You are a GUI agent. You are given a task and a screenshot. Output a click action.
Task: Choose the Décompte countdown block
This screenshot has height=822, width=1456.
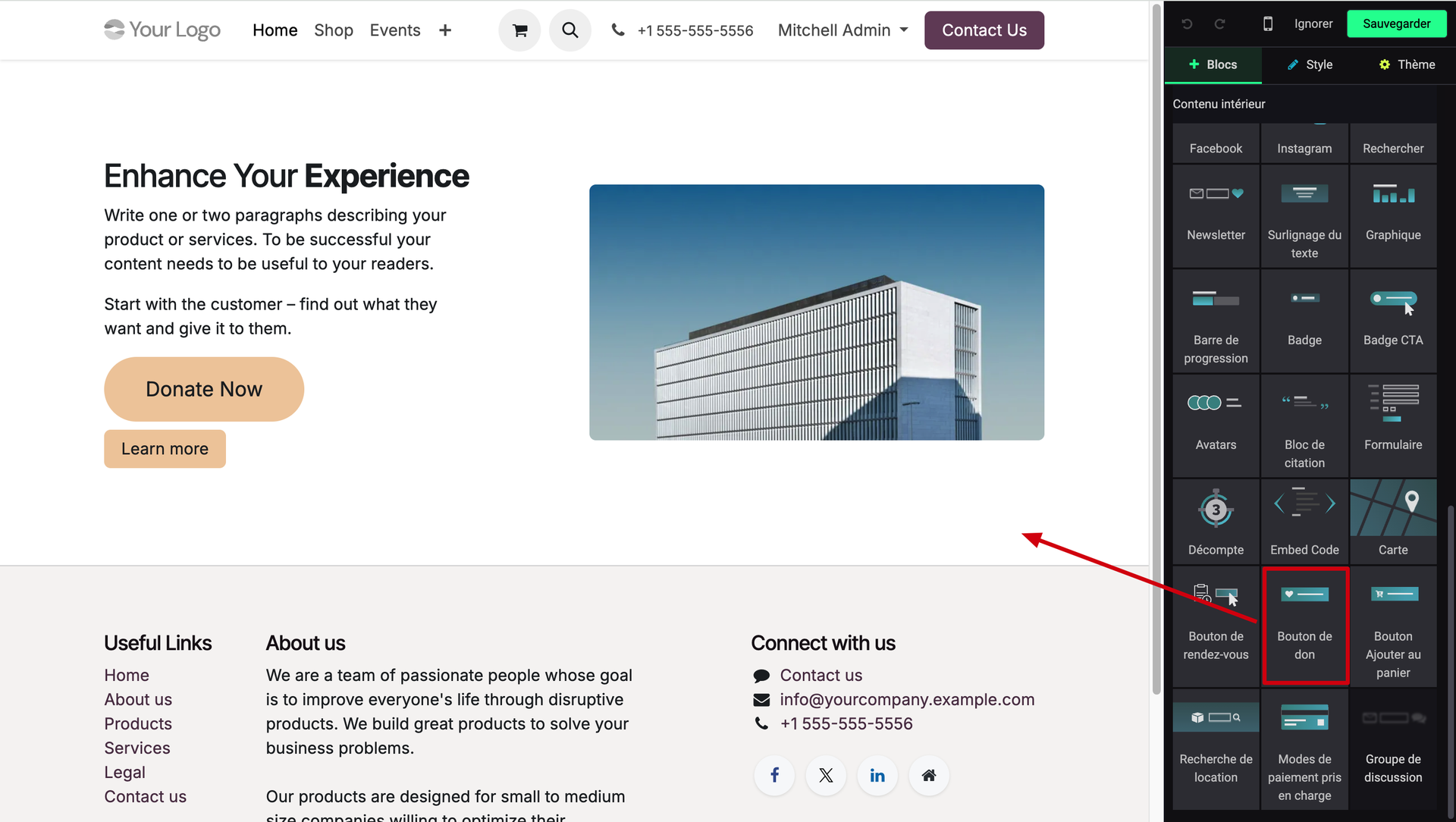pos(1216,520)
